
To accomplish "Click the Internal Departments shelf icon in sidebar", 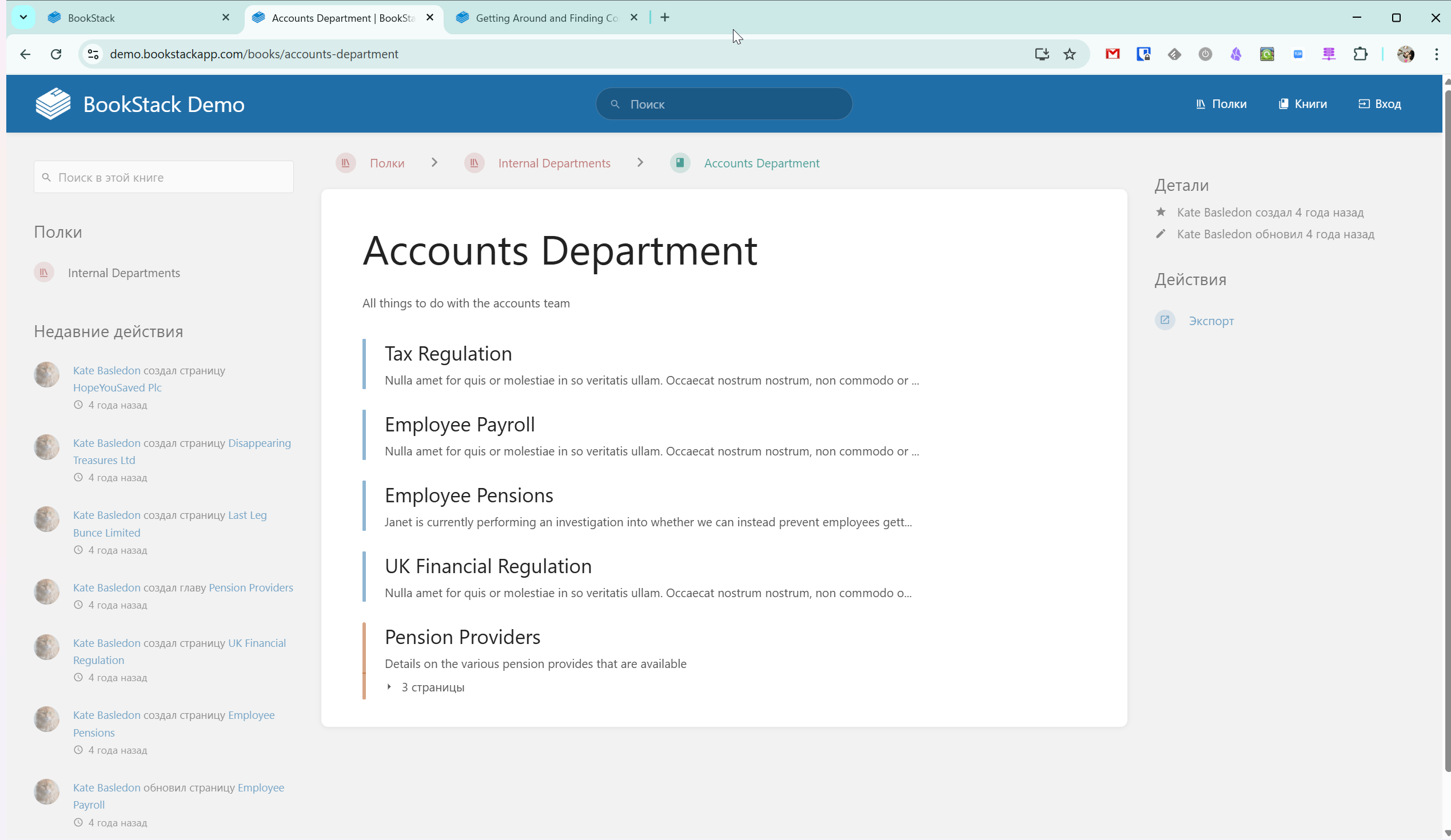I will [x=45, y=273].
